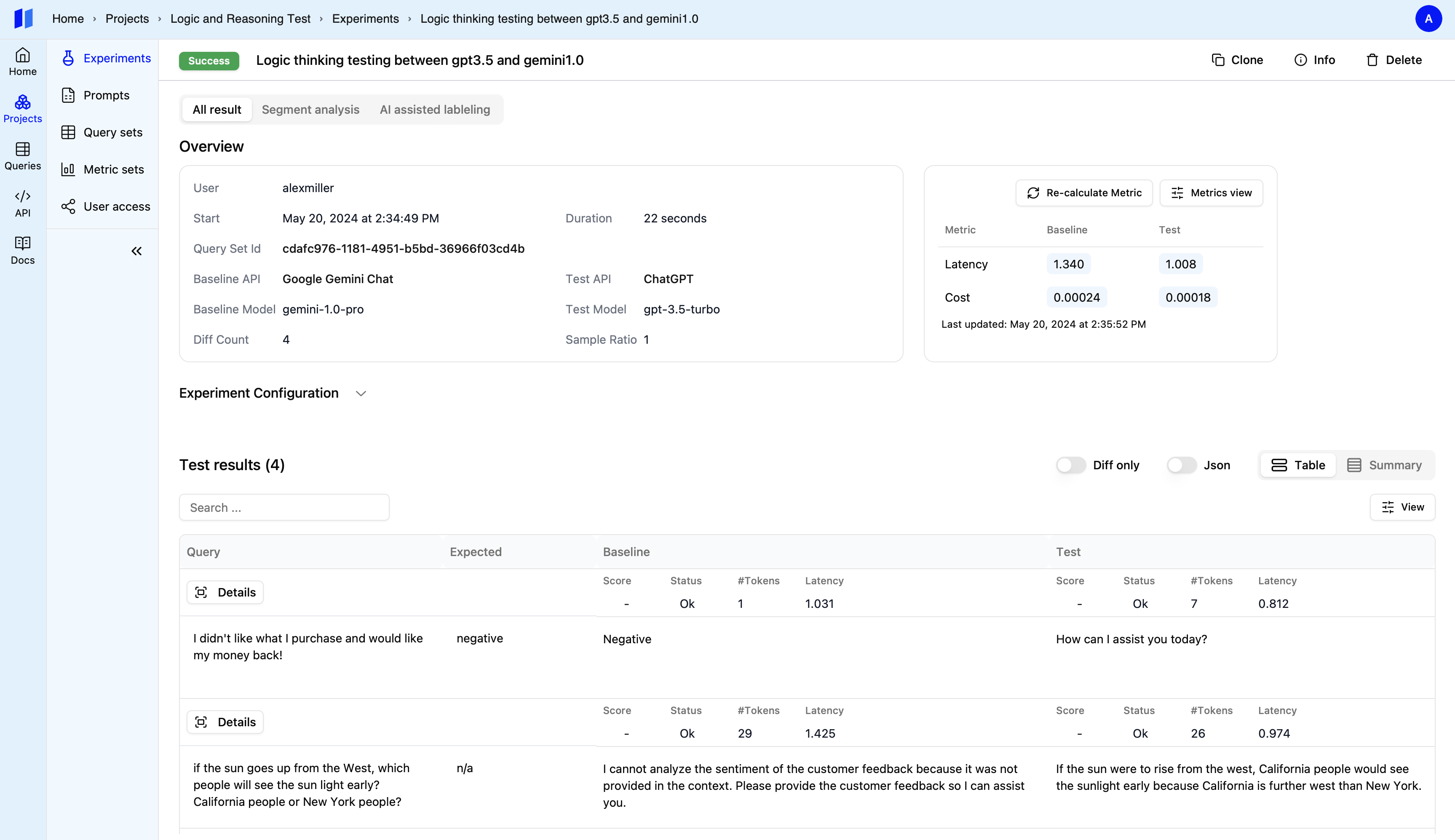The width and height of the screenshot is (1455, 840).
Task: Open the API section icon
Action: [x=22, y=203]
